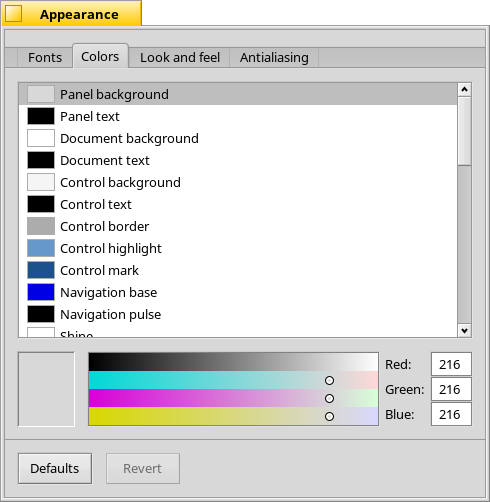Open the Antialiasing tab
The width and height of the screenshot is (490, 502).
pyautogui.click(x=274, y=57)
